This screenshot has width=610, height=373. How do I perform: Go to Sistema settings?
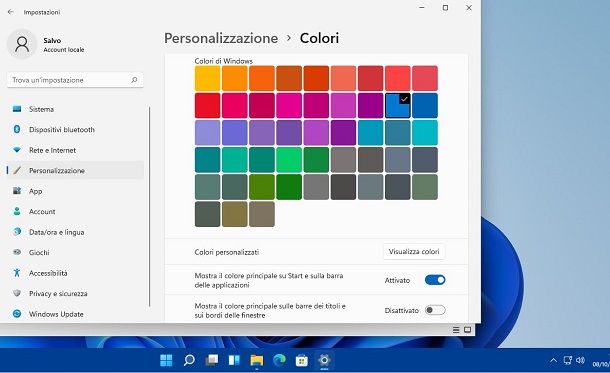[x=75, y=109]
